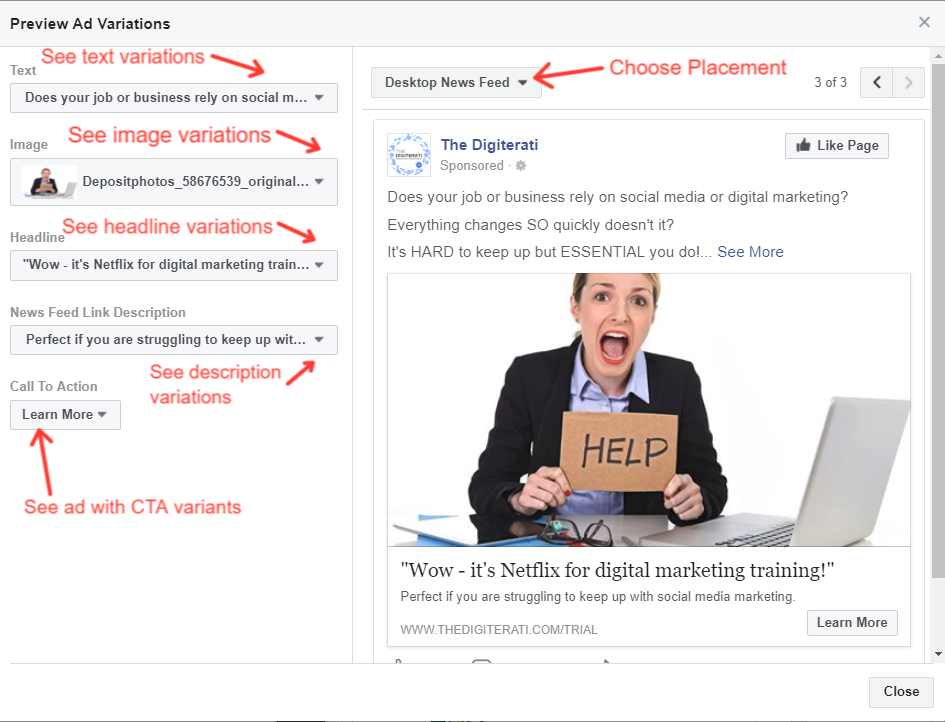This screenshot has width=945, height=722.
Task: Click the ad description 'Perfect if you are struggling'
Action: coord(598,597)
